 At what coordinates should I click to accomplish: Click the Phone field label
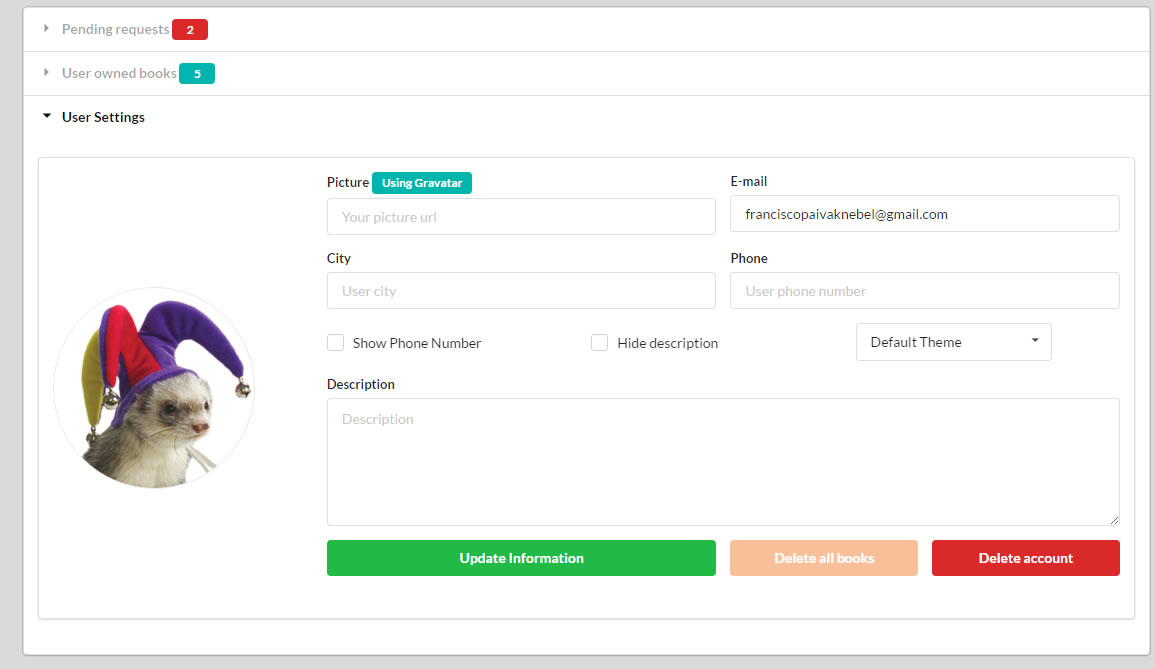pyautogui.click(x=749, y=259)
